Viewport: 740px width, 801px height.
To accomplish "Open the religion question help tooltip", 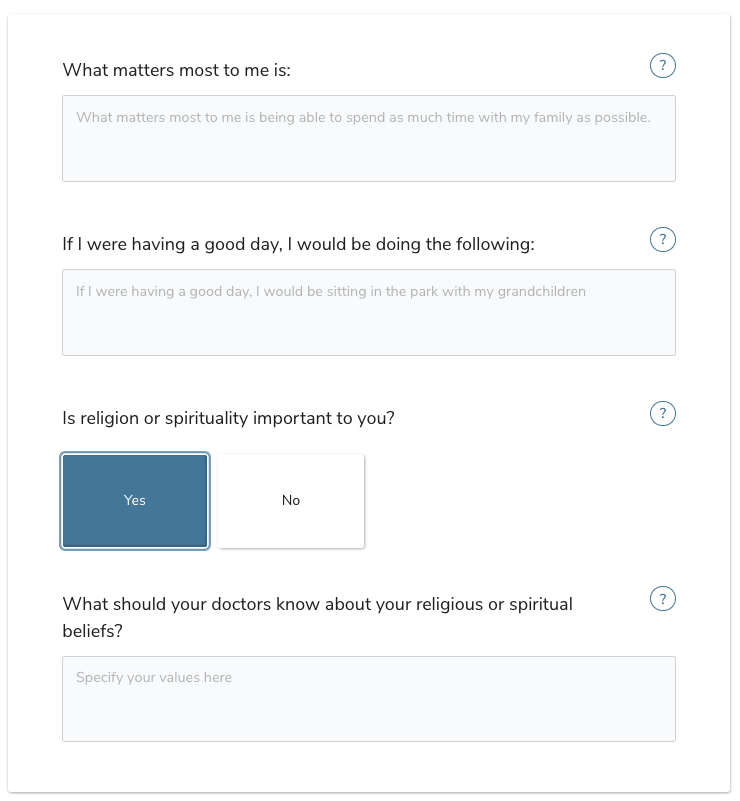I will point(662,413).
